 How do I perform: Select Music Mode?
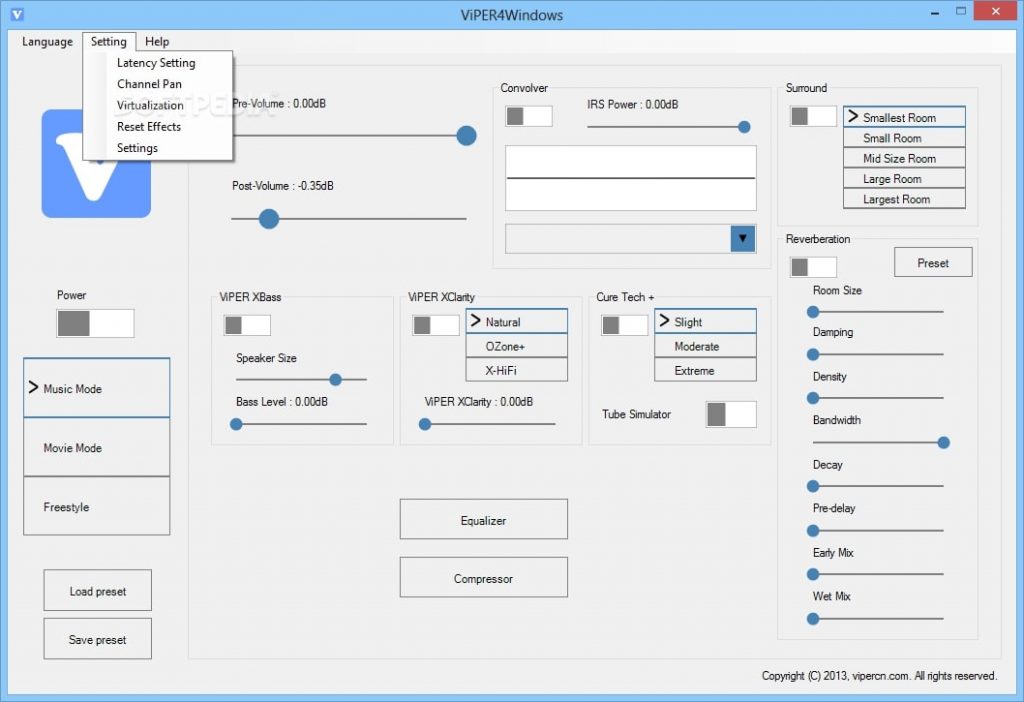[x=97, y=388]
